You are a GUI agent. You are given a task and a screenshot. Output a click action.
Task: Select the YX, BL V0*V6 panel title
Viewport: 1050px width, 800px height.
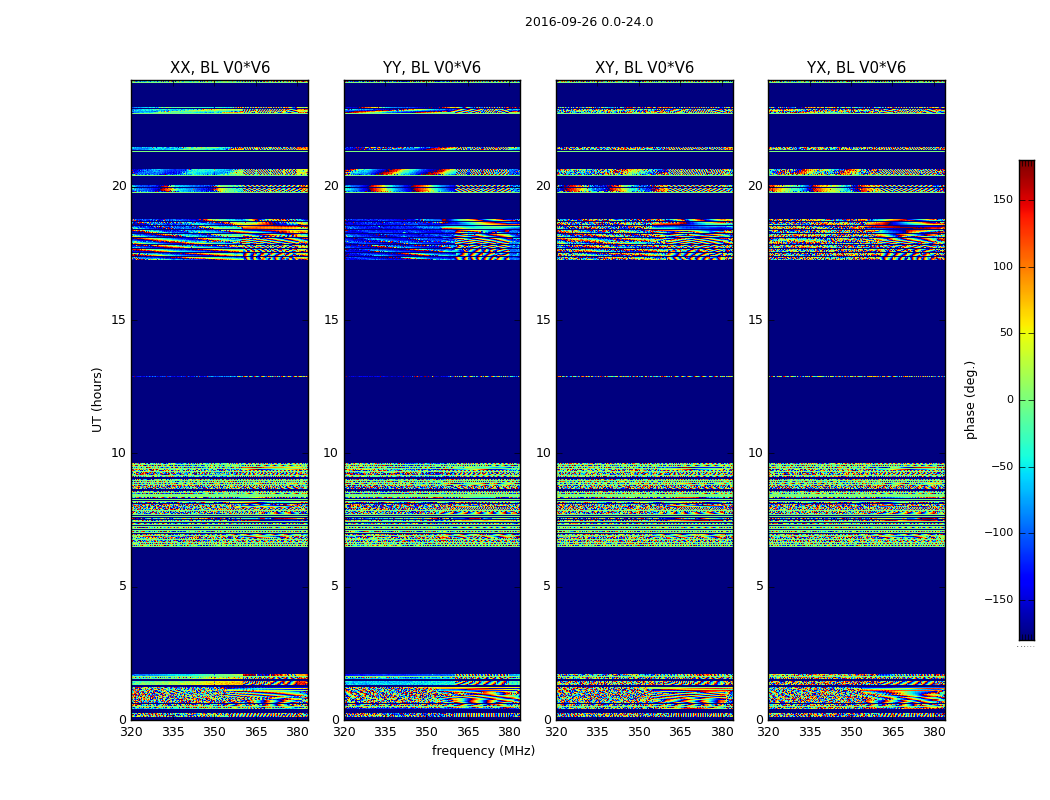(x=856, y=68)
